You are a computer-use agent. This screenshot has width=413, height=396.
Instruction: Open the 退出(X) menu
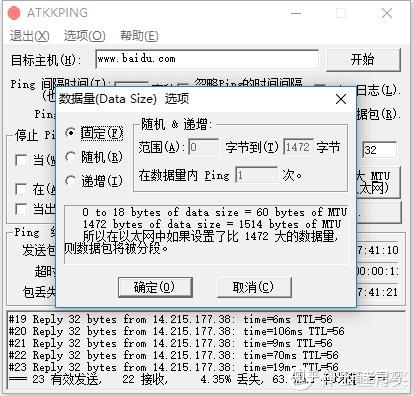(x=30, y=36)
